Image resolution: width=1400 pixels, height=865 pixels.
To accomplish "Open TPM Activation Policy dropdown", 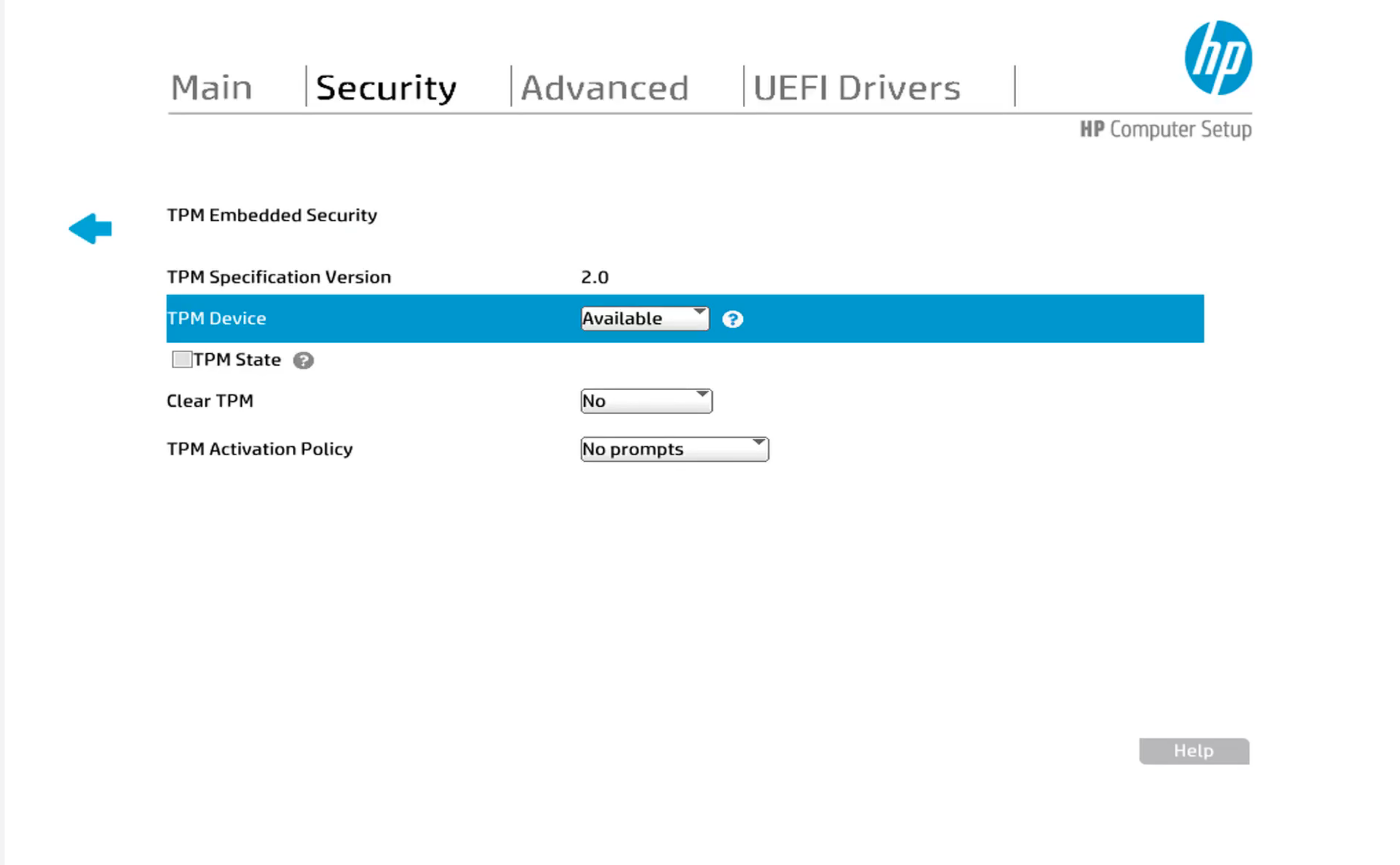I will pyautogui.click(x=674, y=449).
